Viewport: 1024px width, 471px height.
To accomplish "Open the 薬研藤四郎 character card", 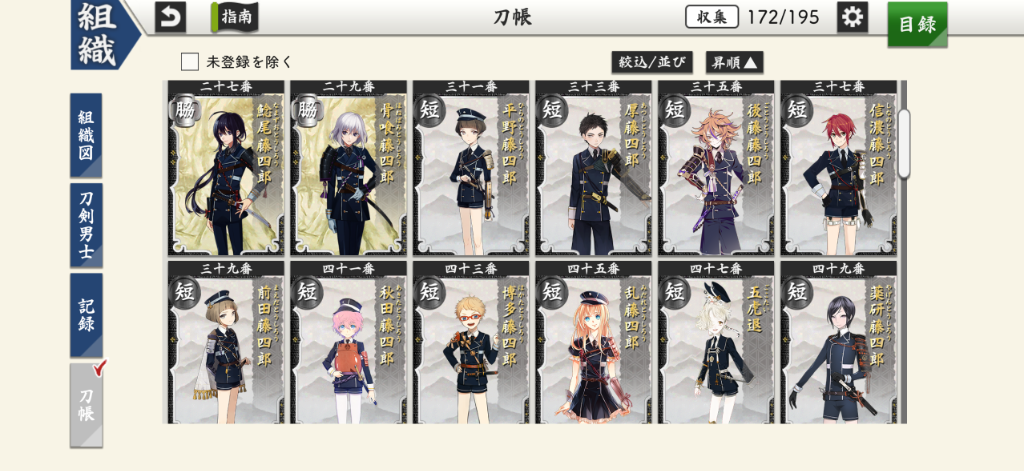I will click(839, 343).
